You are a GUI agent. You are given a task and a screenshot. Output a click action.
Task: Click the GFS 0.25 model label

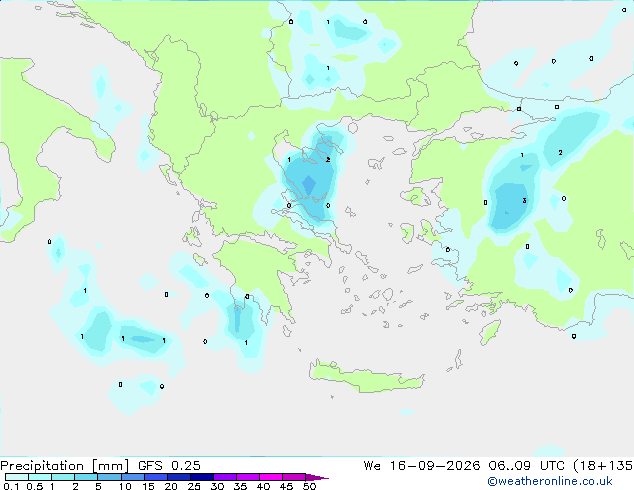169,466
